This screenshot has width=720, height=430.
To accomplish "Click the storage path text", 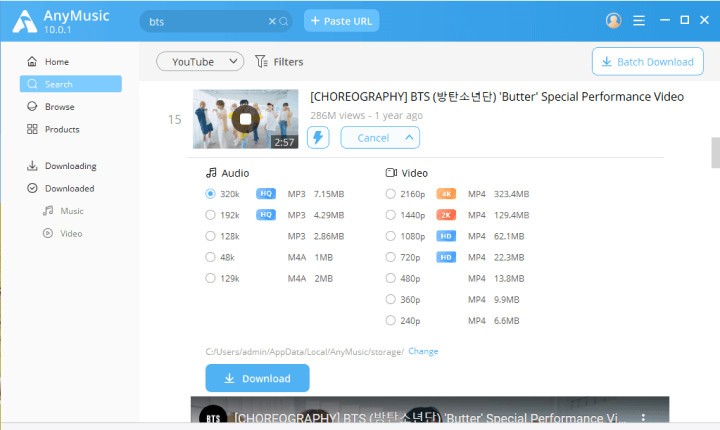I will (x=304, y=351).
